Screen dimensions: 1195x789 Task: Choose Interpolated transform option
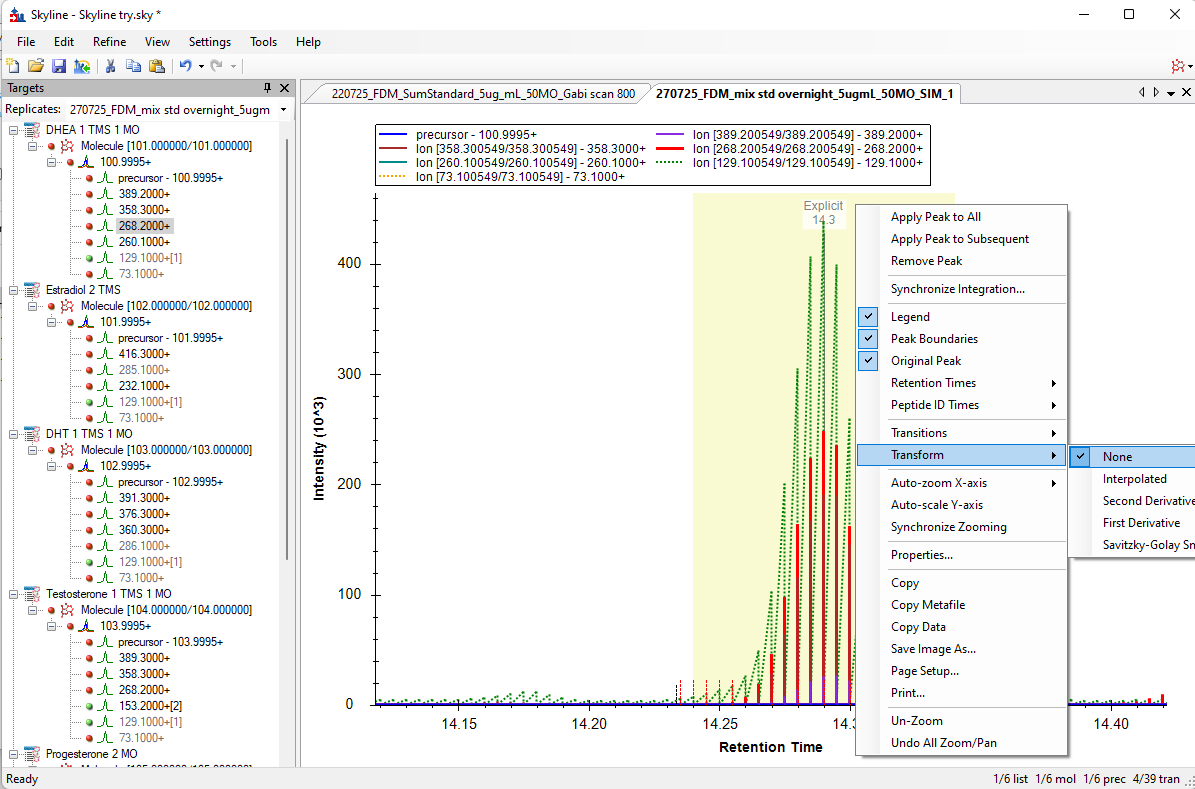[1134, 479]
